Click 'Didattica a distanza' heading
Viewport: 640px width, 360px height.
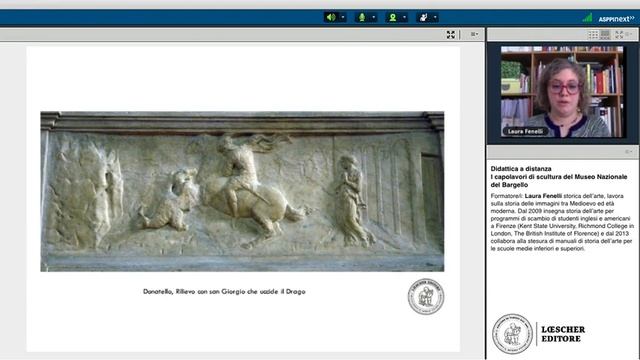click(x=521, y=169)
